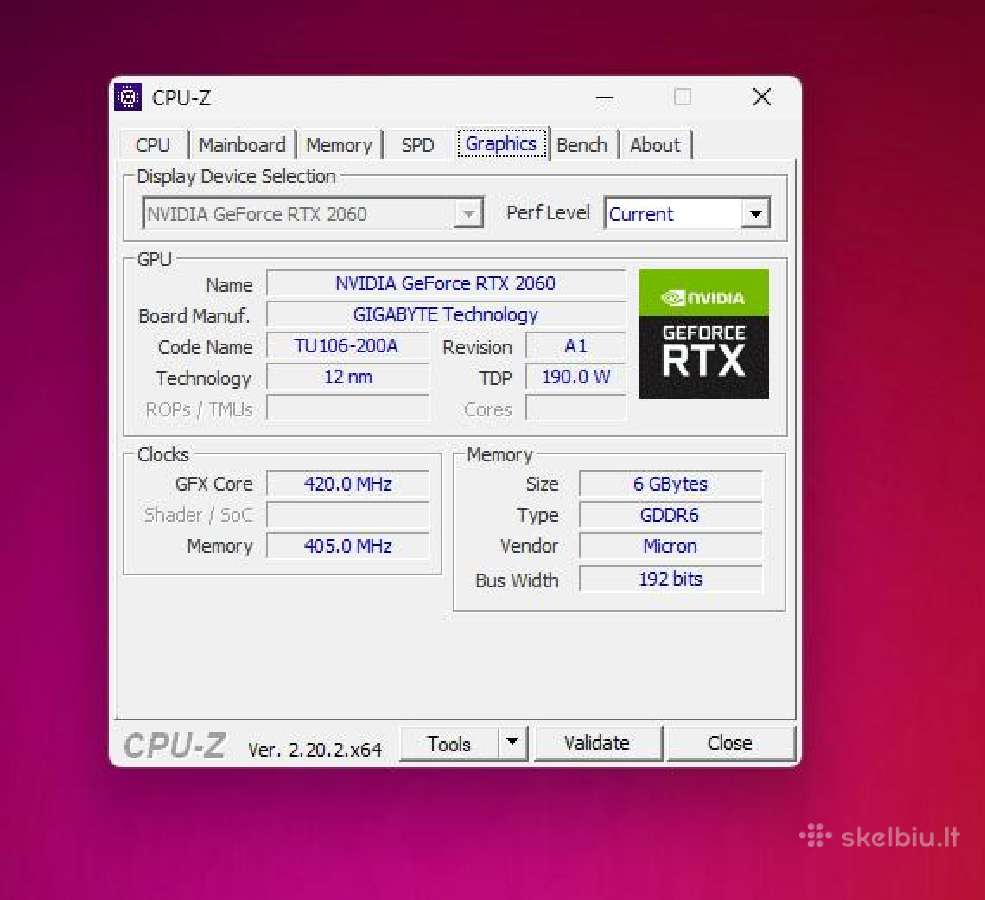Open the SPD tab

pos(418,145)
